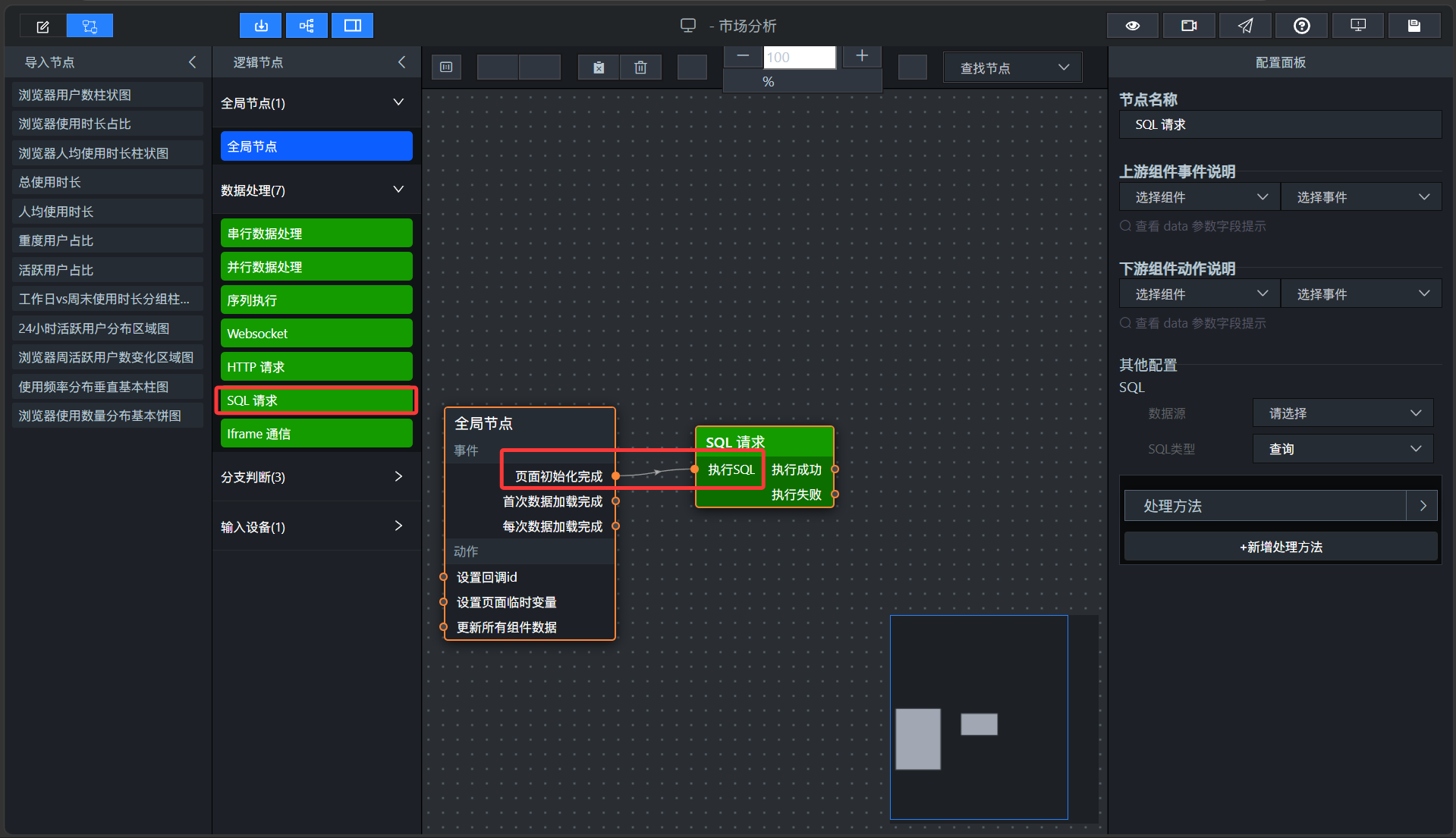The height and width of the screenshot is (838, 1456).
Task: Click the 每次数据加载完成 output port dot
Action: (616, 526)
